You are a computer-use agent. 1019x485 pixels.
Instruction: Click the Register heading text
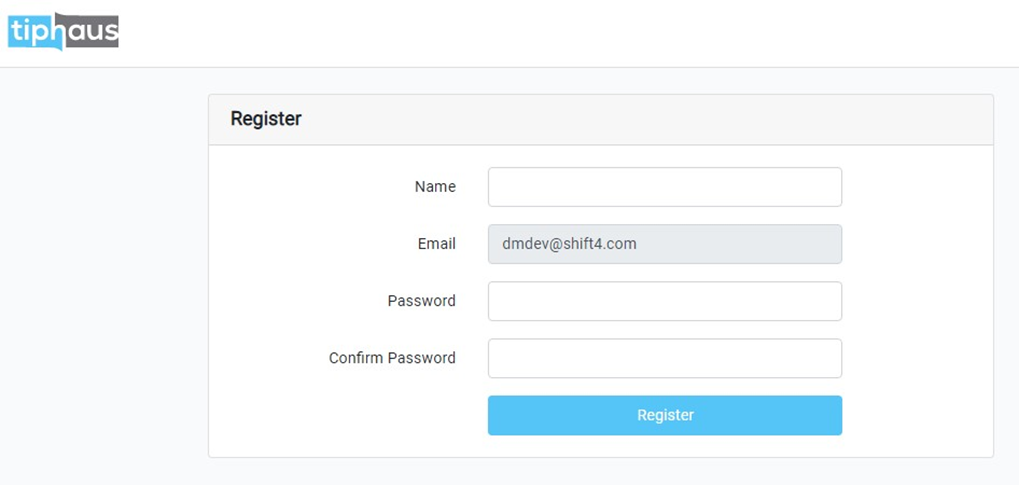(x=266, y=119)
